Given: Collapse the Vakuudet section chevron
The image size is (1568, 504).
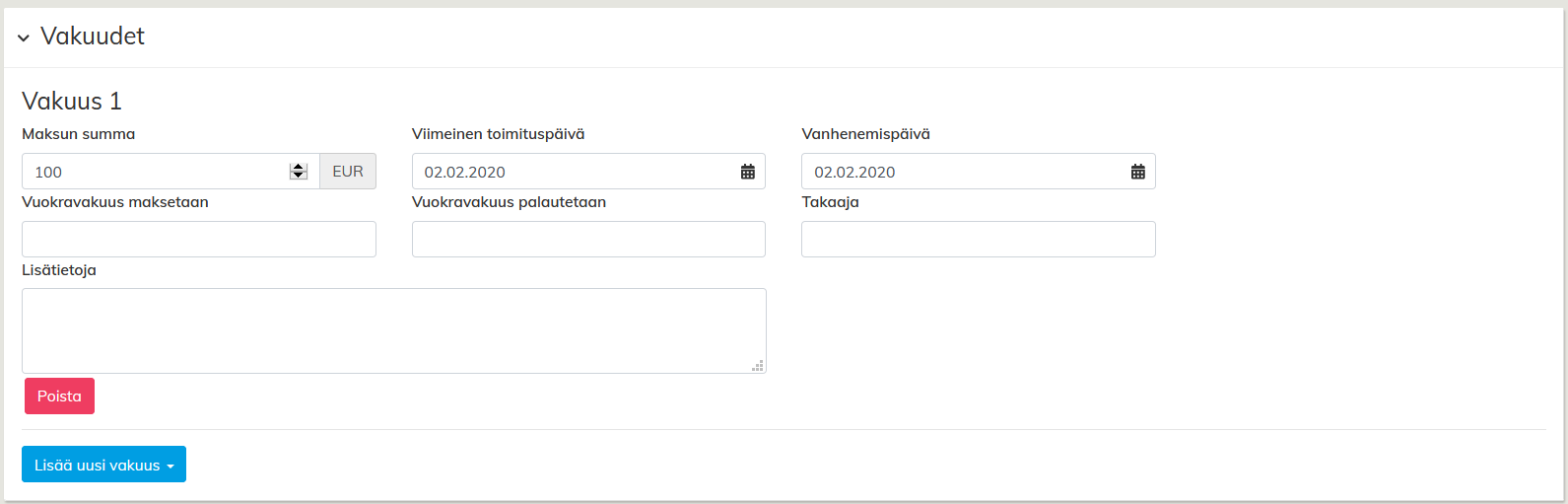Looking at the screenshot, I should (x=24, y=38).
